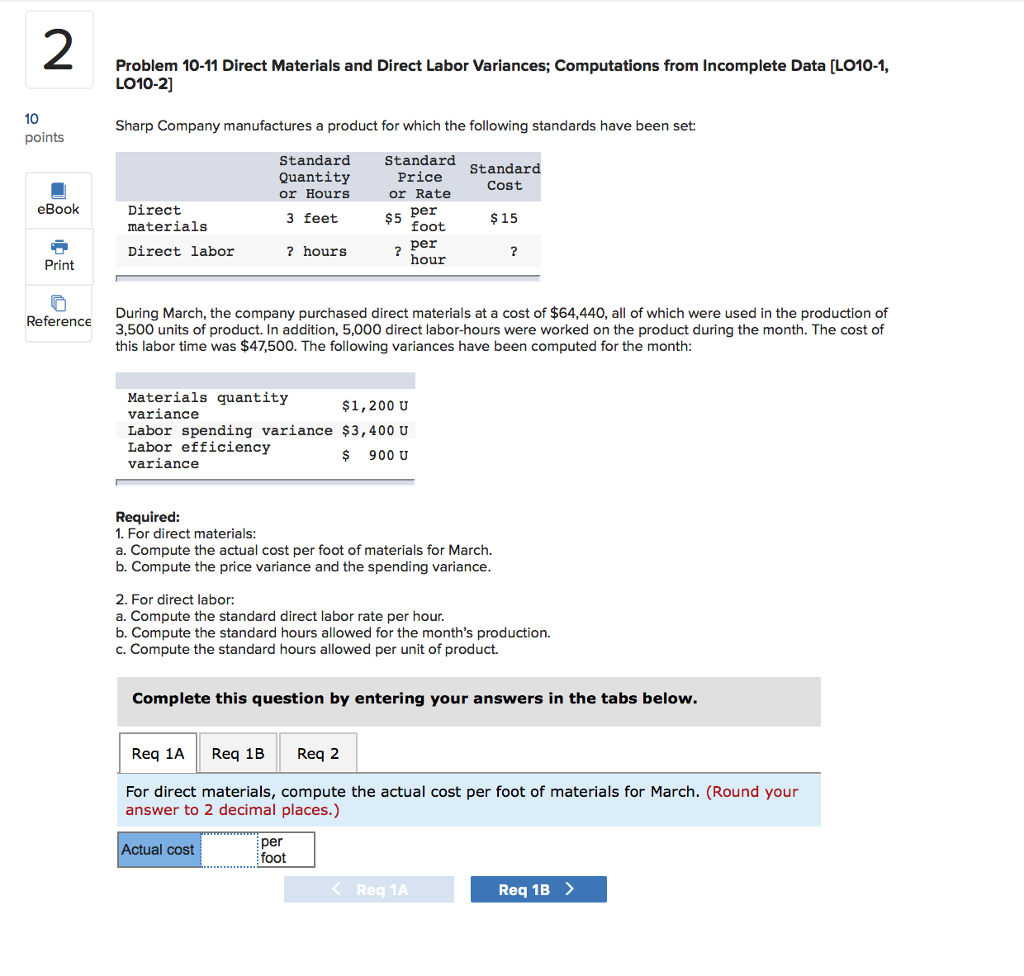Select the Req 1A tab
This screenshot has height=976, width=1024.
coord(157,752)
